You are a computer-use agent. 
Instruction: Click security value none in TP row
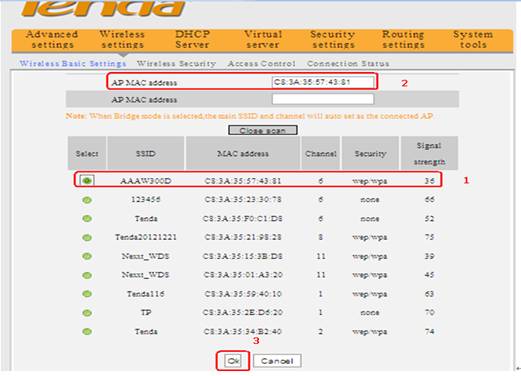click(x=370, y=313)
